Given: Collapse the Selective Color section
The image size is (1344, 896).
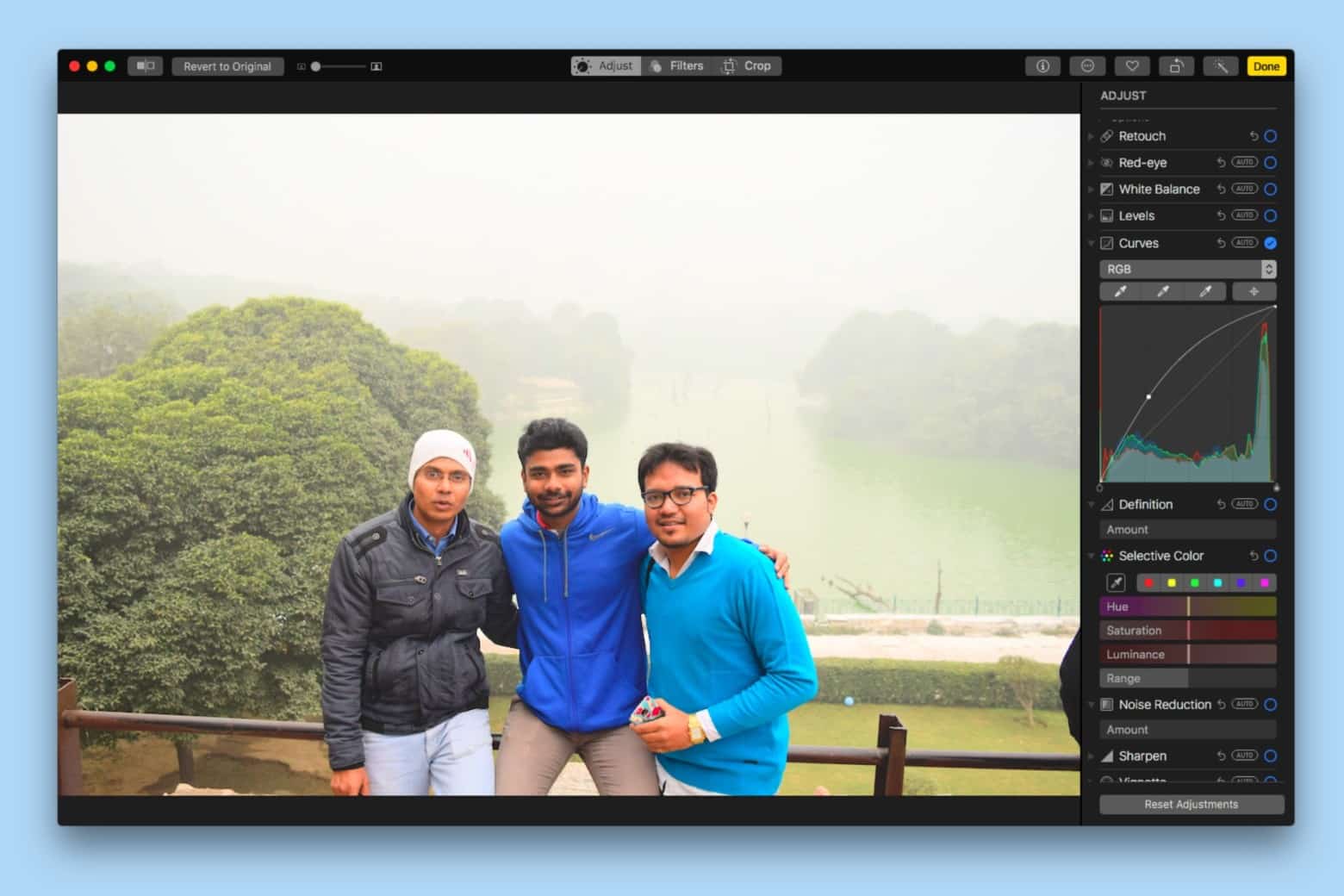Looking at the screenshot, I should click(x=1092, y=556).
